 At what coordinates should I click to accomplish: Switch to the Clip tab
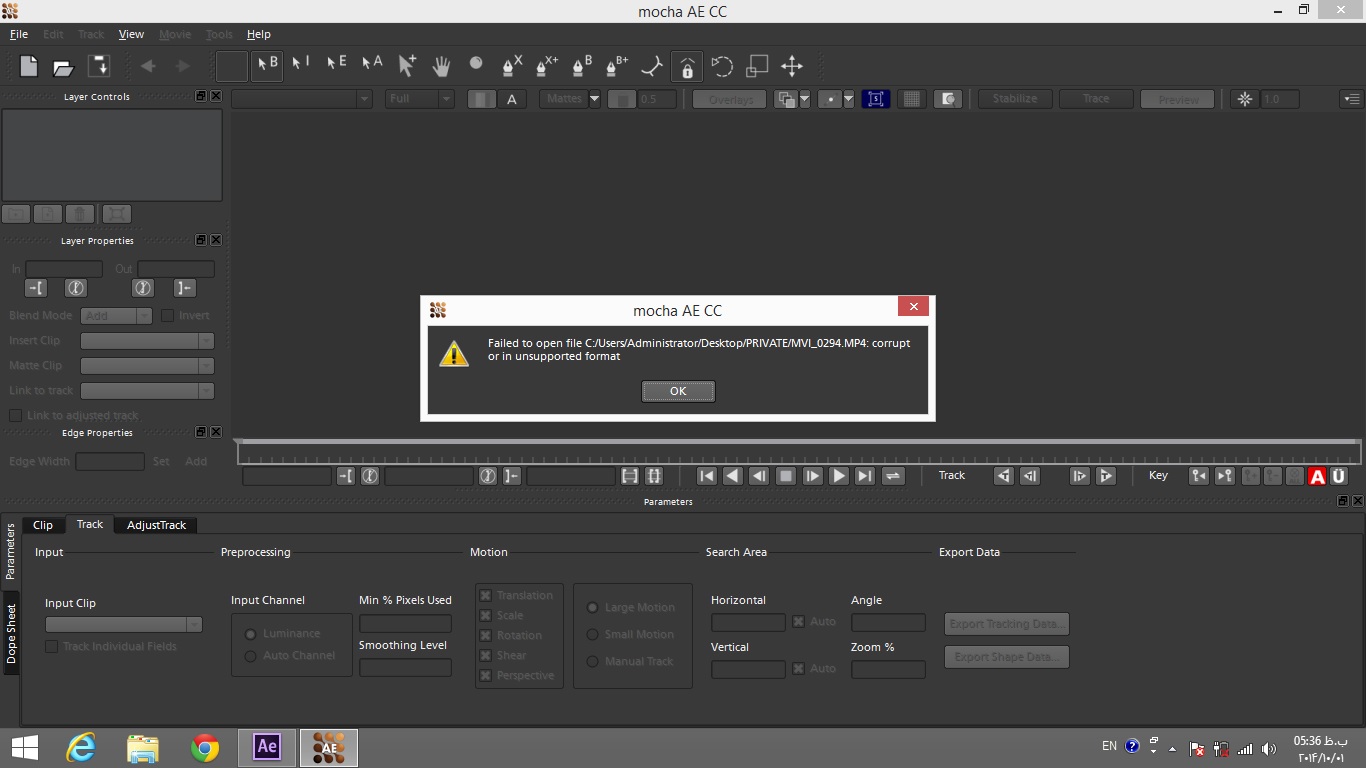point(43,525)
